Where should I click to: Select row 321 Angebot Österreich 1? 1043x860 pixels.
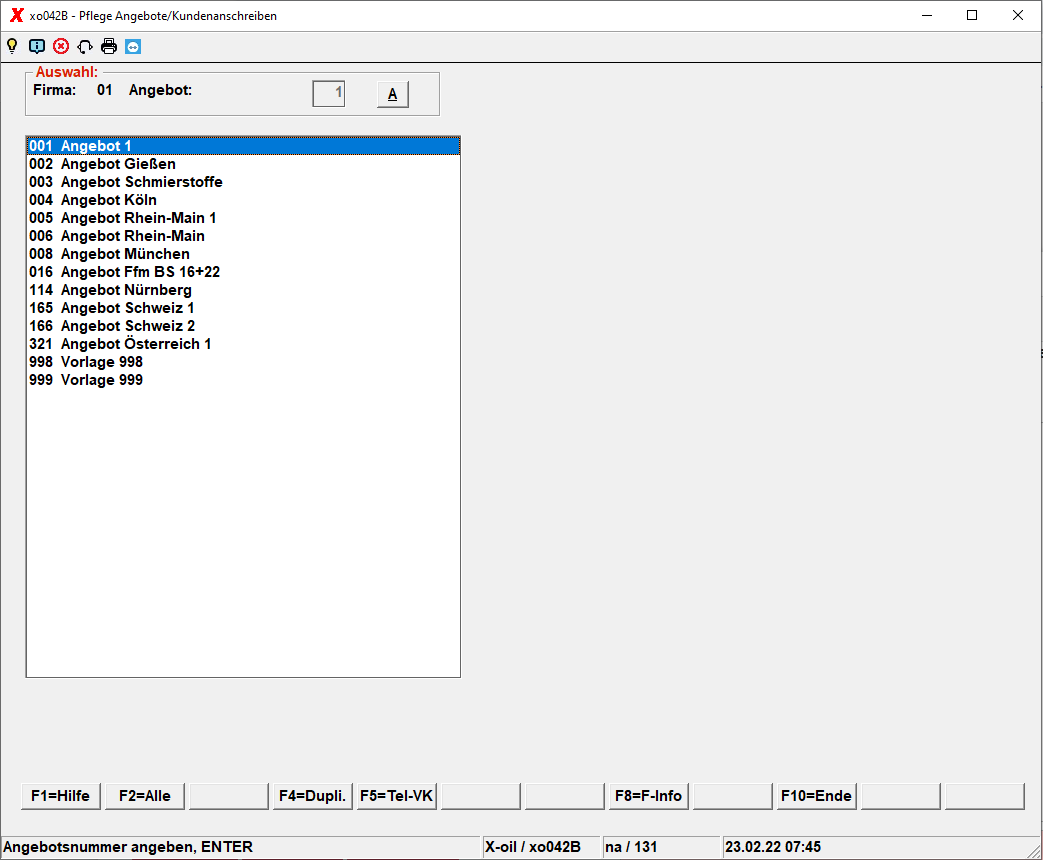[243, 343]
